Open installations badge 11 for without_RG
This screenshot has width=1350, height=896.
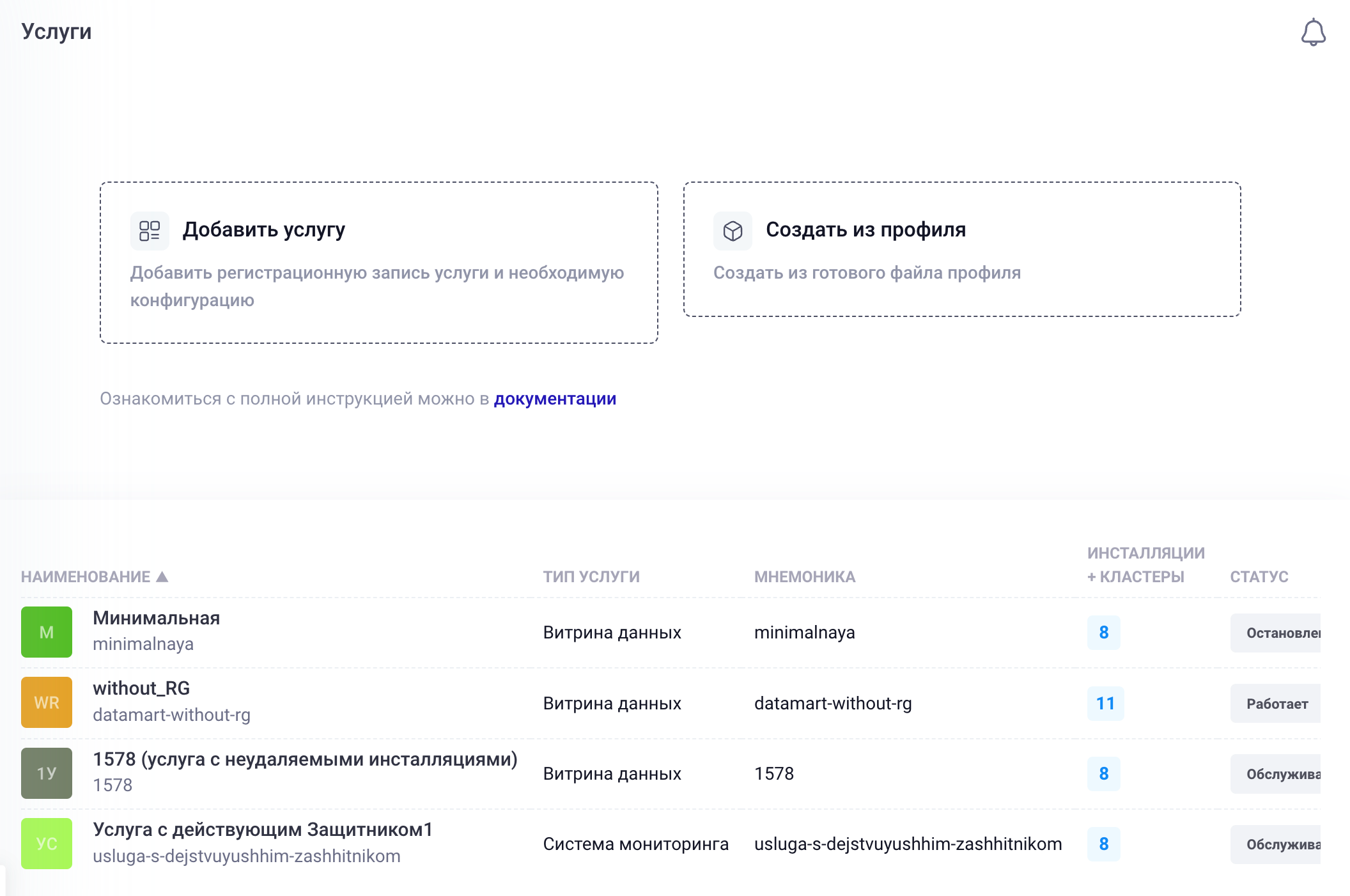[x=1105, y=703]
